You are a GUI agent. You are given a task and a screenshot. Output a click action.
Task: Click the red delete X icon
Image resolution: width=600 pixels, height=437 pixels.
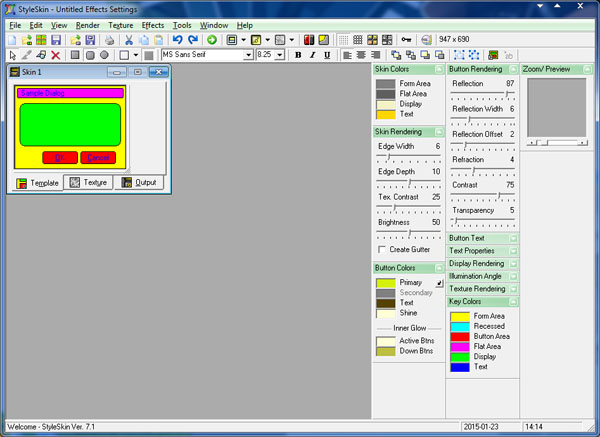point(55,55)
